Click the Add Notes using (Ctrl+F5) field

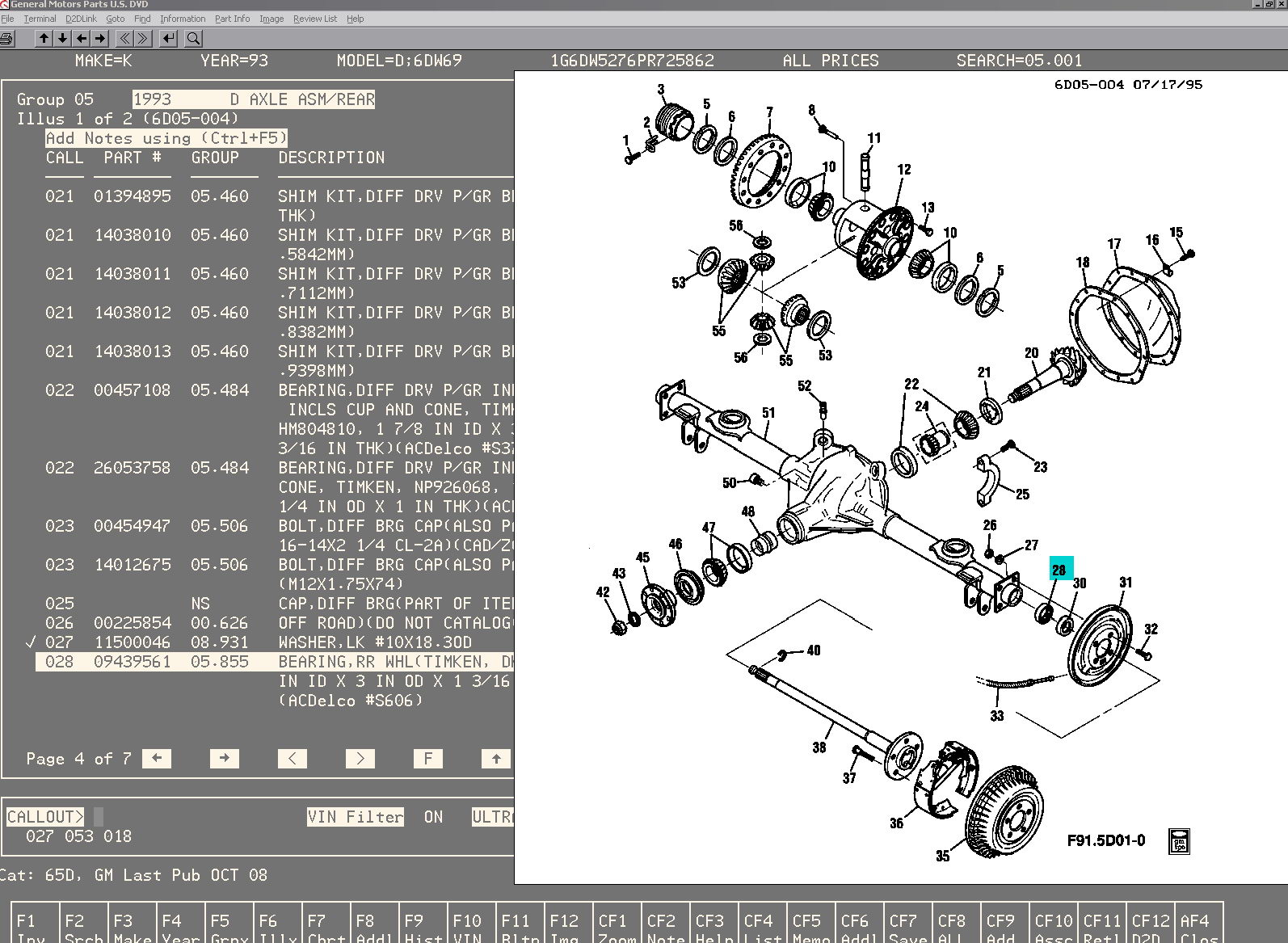tap(166, 138)
